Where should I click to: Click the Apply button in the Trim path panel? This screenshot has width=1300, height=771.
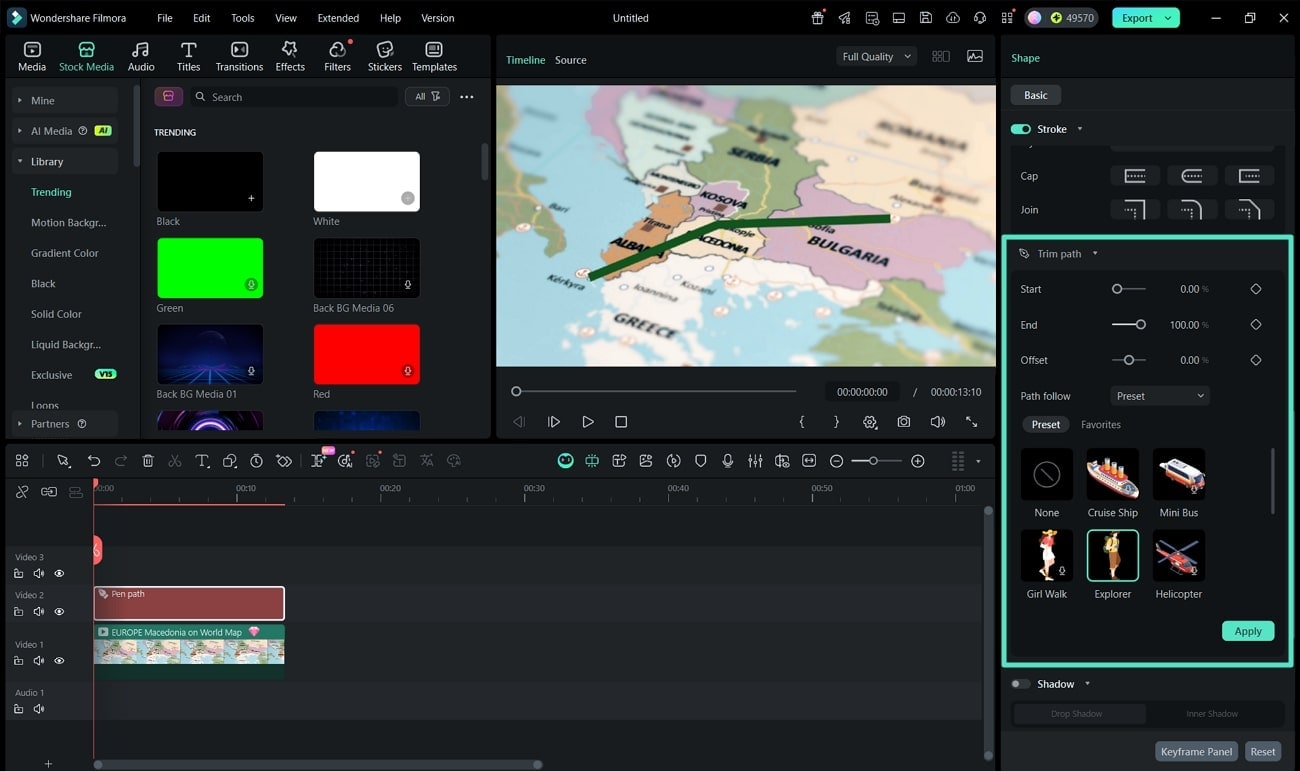click(x=1247, y=631)
